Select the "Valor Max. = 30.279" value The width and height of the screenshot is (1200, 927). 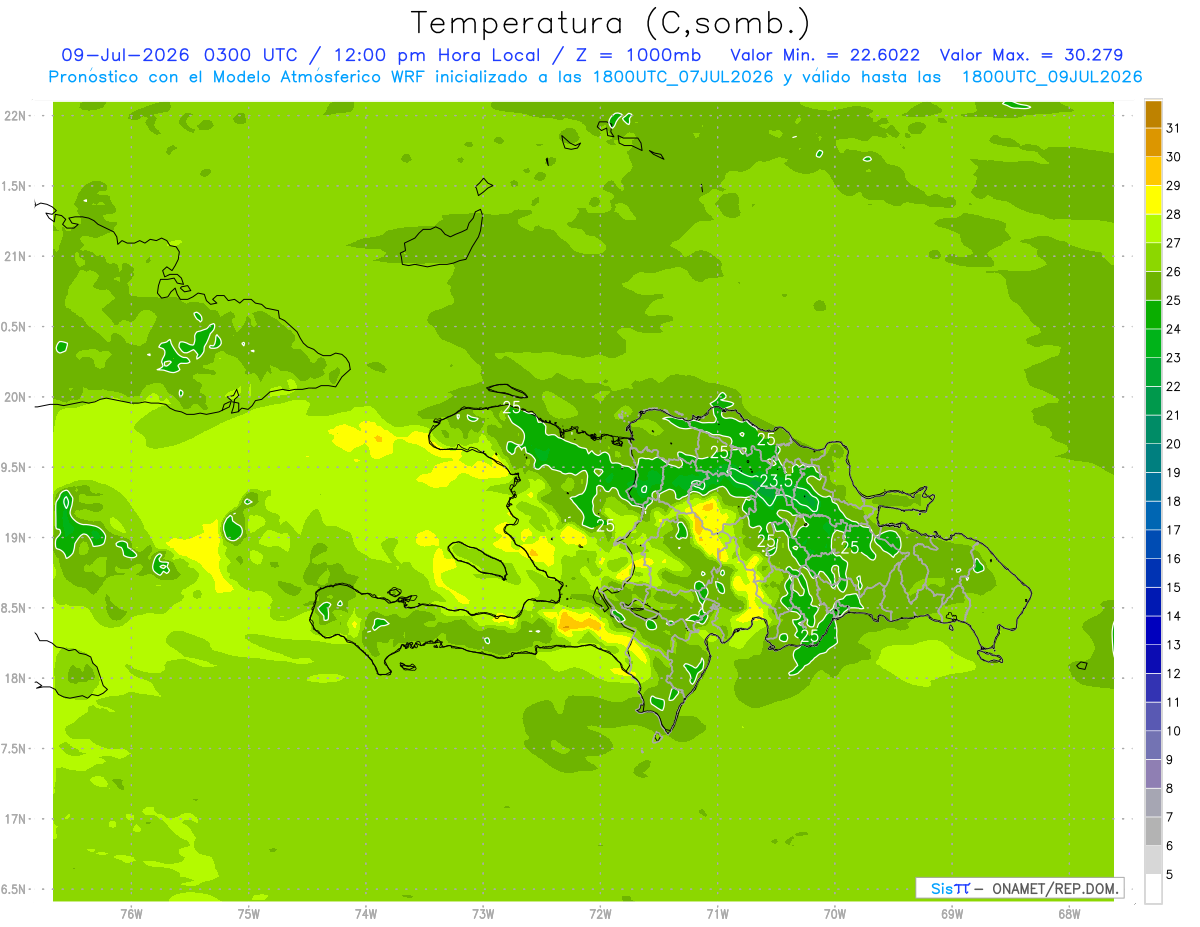click(1031, 55)
